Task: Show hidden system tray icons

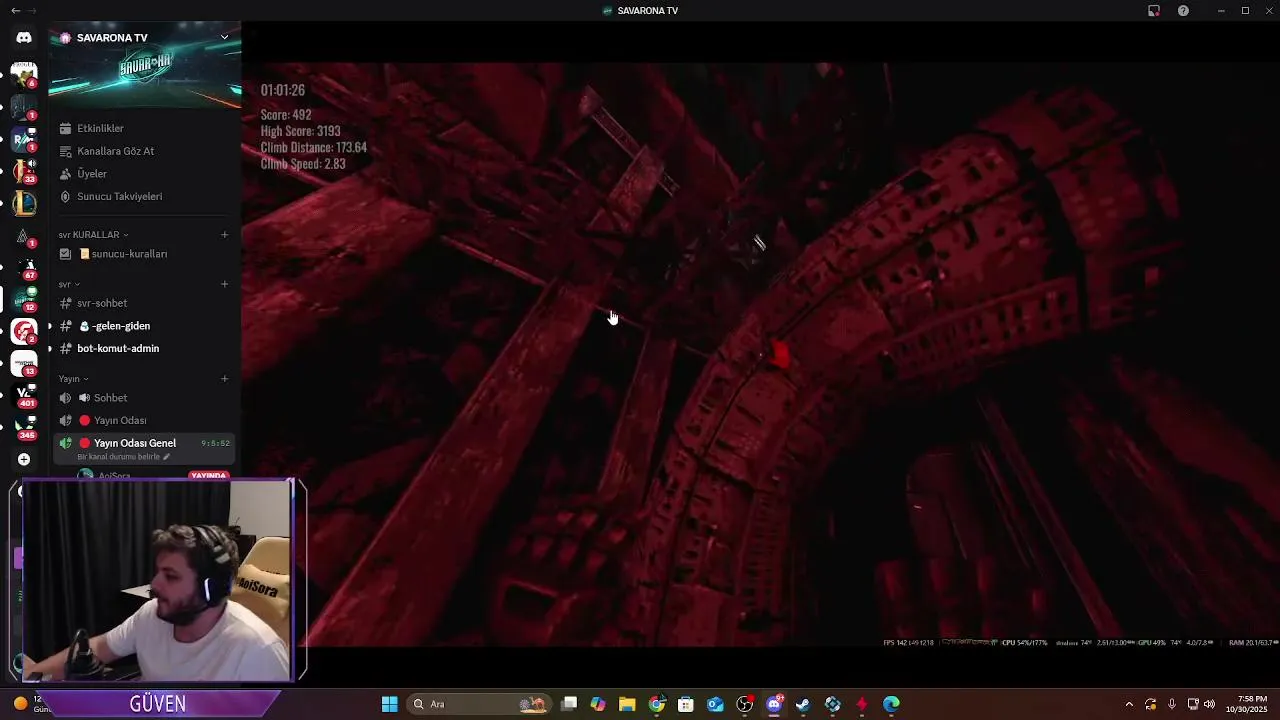Action: point(1129,704)
